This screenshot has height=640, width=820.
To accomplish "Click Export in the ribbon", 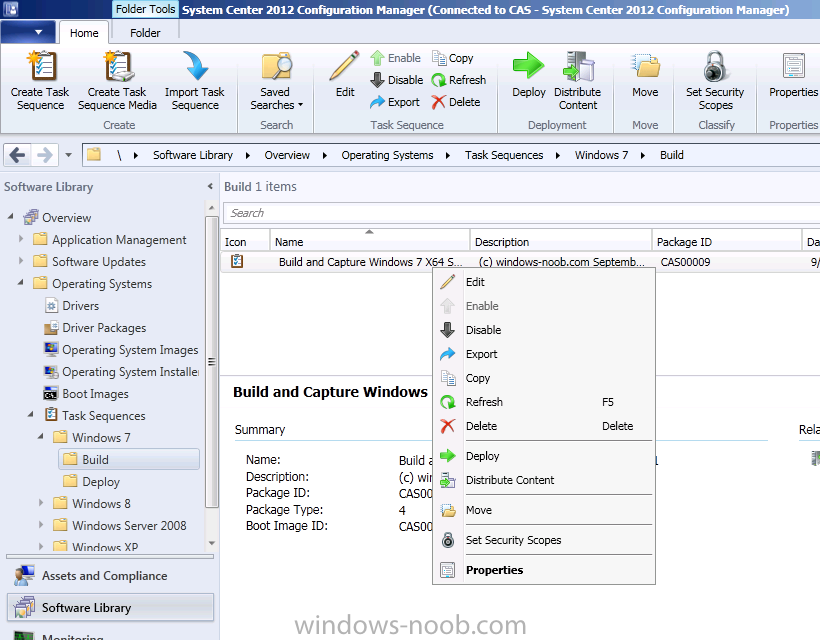I will pos(395,102).
